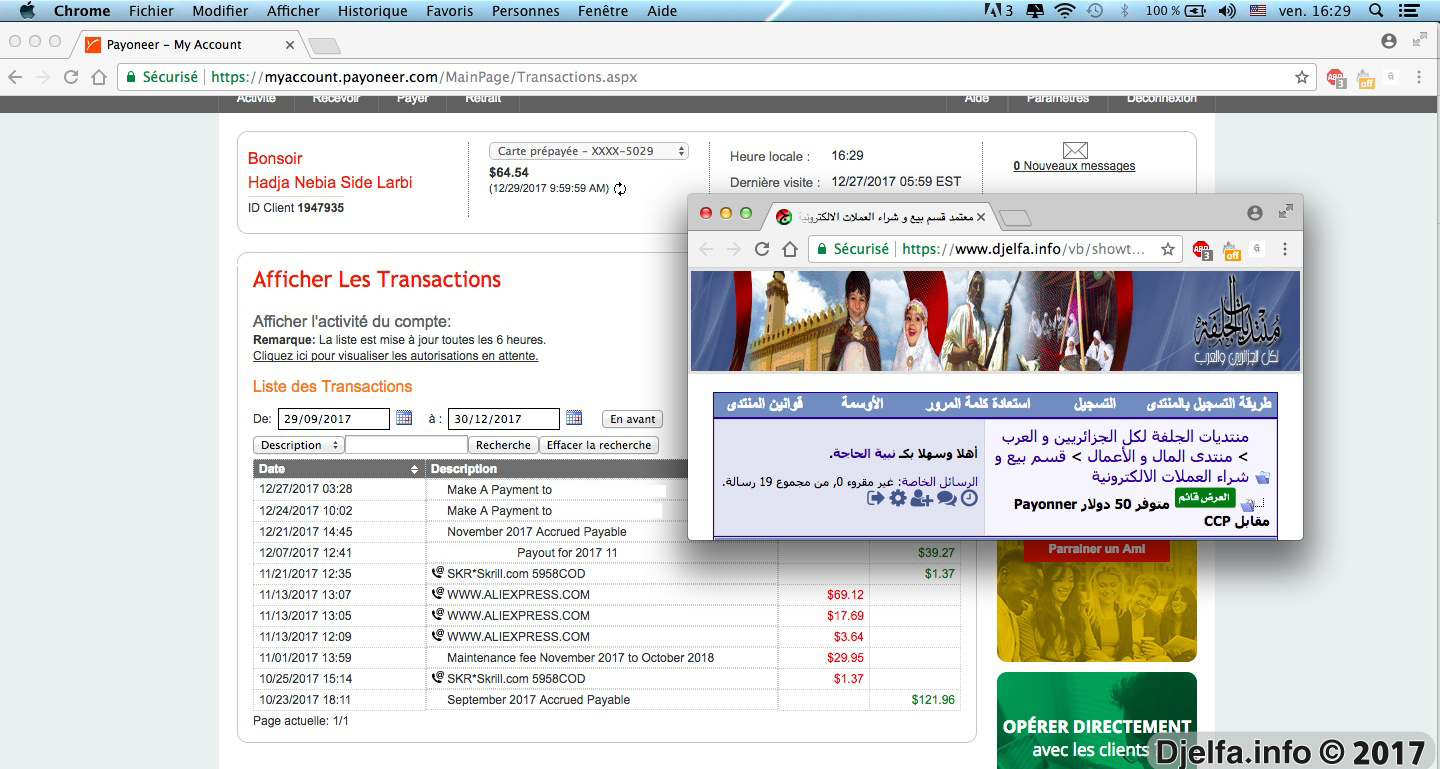Open the التسجيل registration link in the forum

click(1095, 404)
